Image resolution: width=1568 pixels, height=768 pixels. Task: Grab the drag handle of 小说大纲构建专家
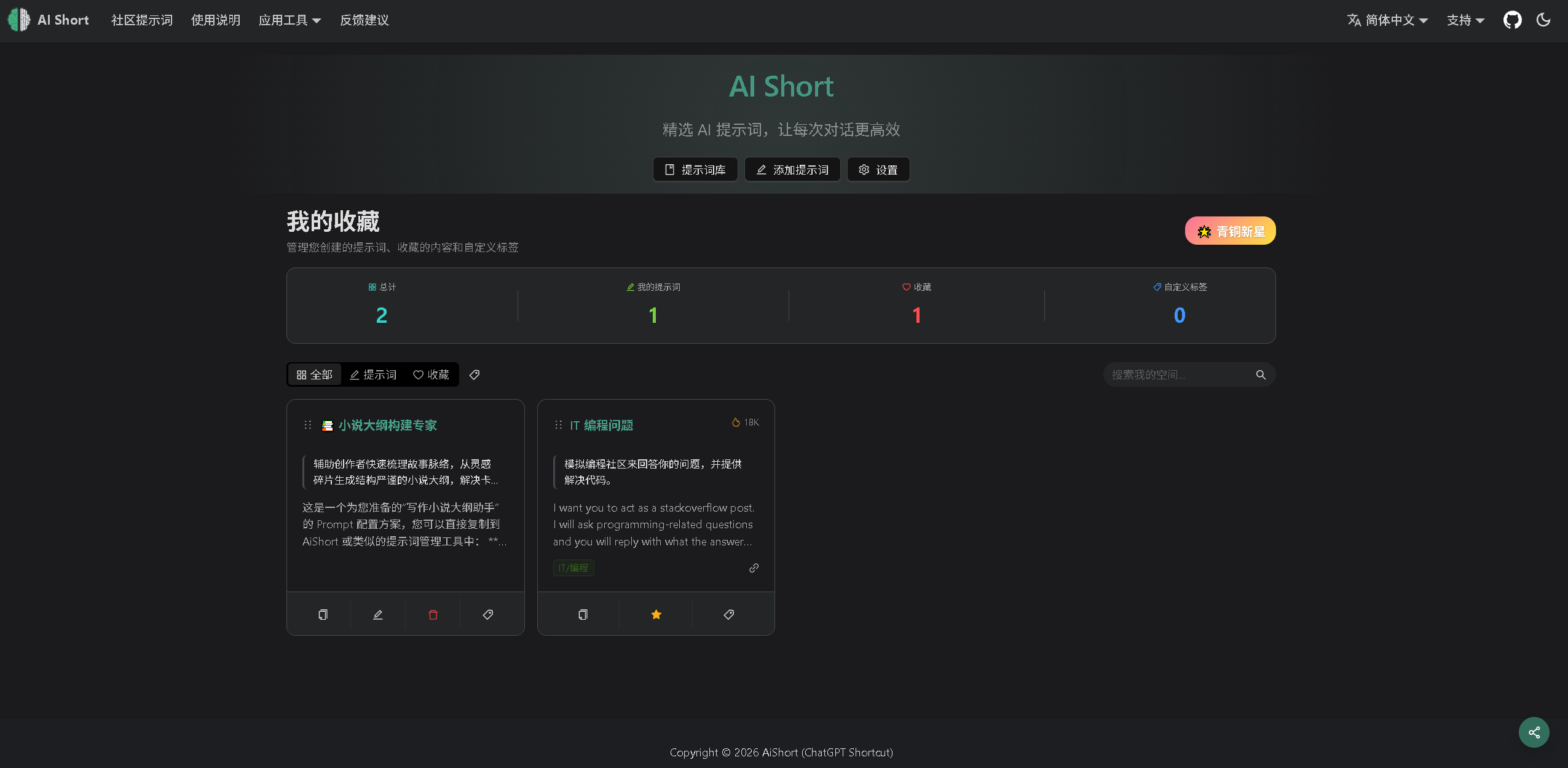coord(308,425)
